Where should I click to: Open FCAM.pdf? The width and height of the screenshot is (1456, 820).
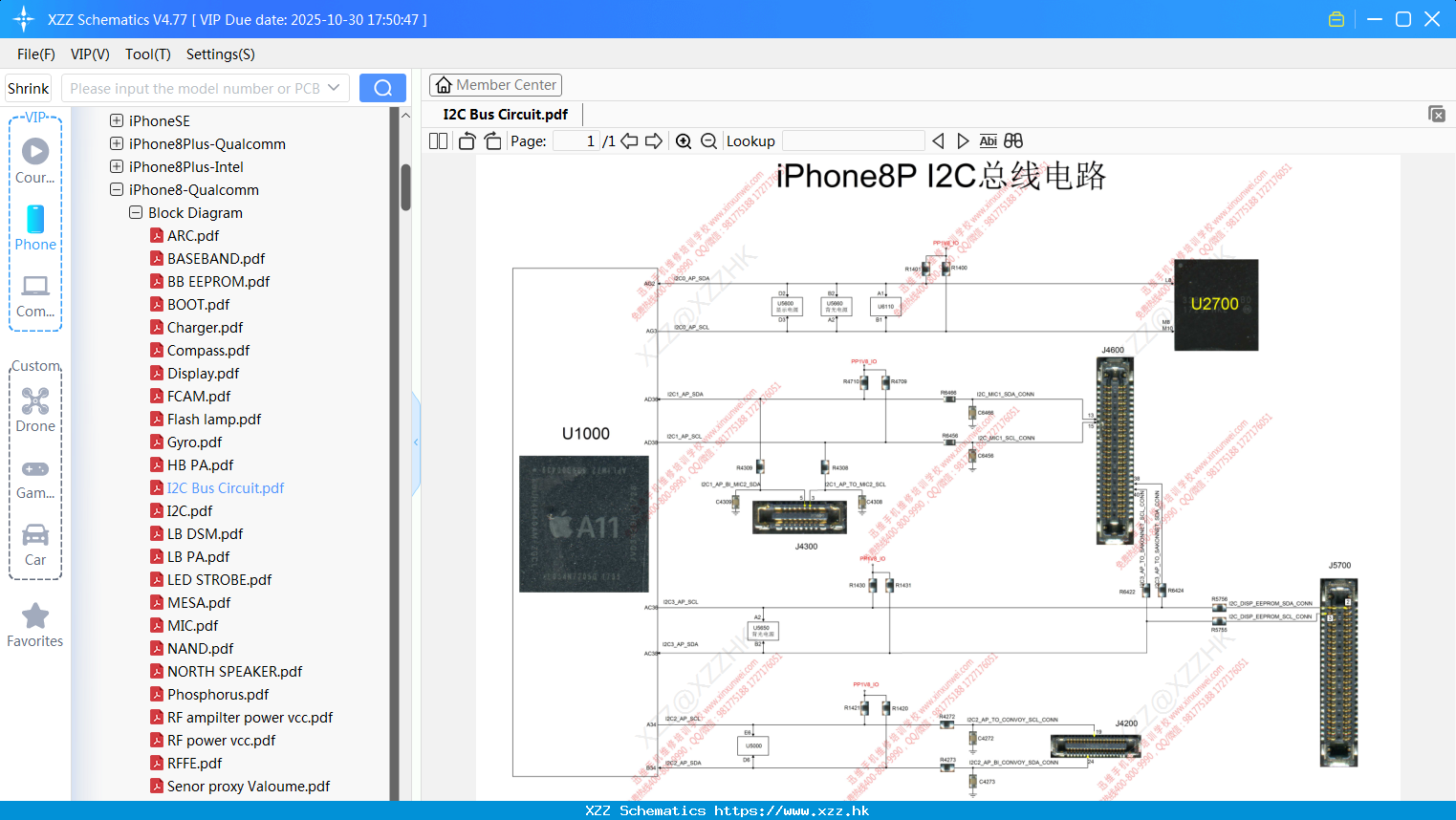coord(199,396)
